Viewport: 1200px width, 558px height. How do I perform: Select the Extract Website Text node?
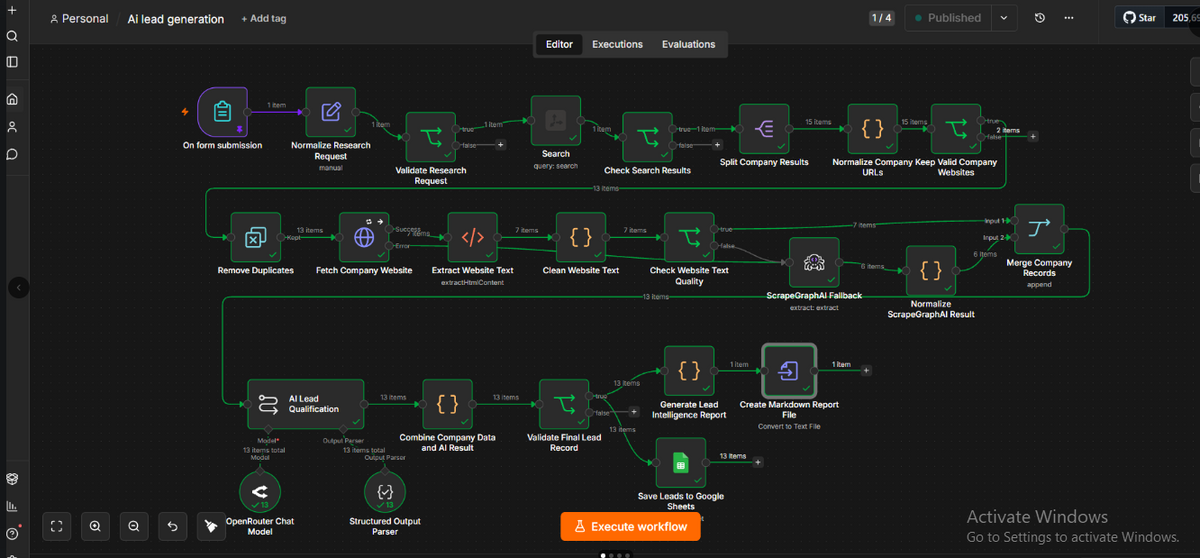point(472,237)
